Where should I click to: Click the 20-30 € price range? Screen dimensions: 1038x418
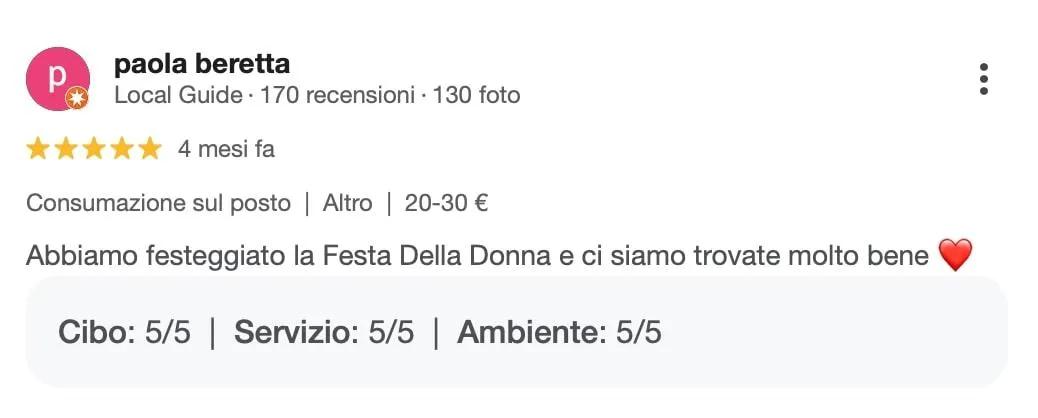pyautogui.click(x=446, y=203)
